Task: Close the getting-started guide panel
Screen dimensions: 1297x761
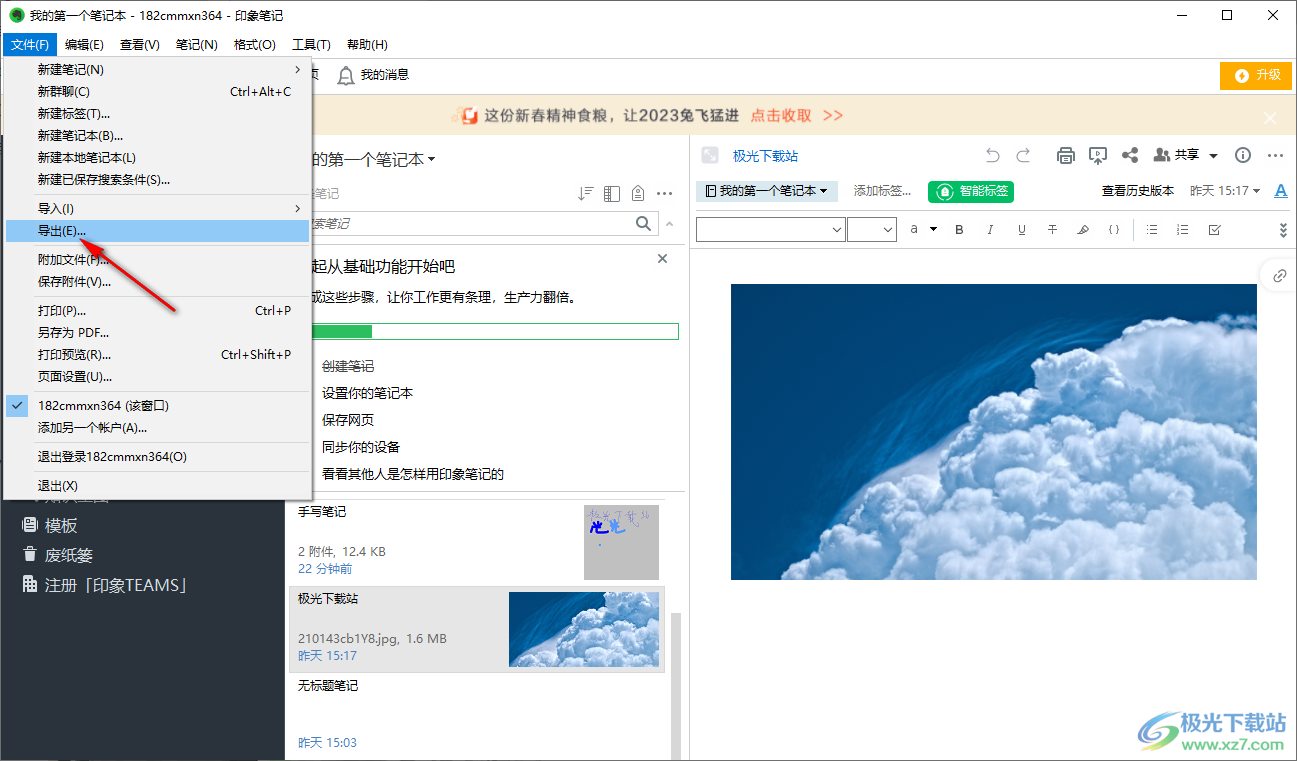Action: 662,259
